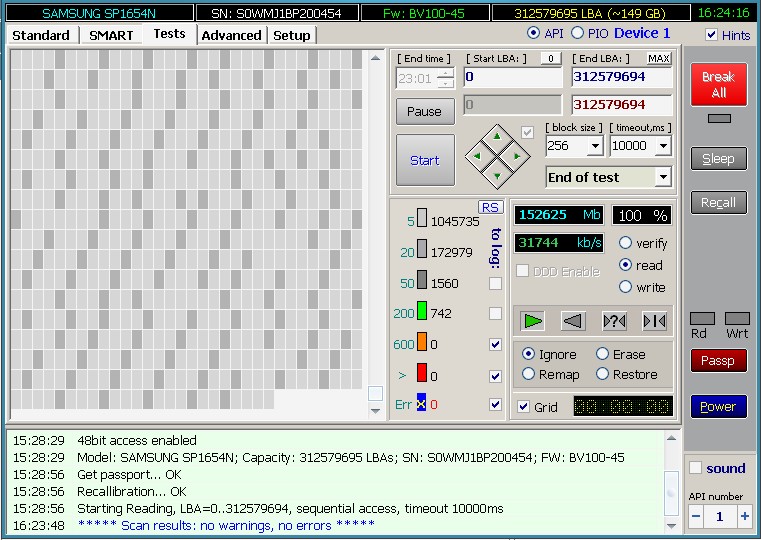
Task: Choose the Remap error action
Action: click(x=528, y=374)
